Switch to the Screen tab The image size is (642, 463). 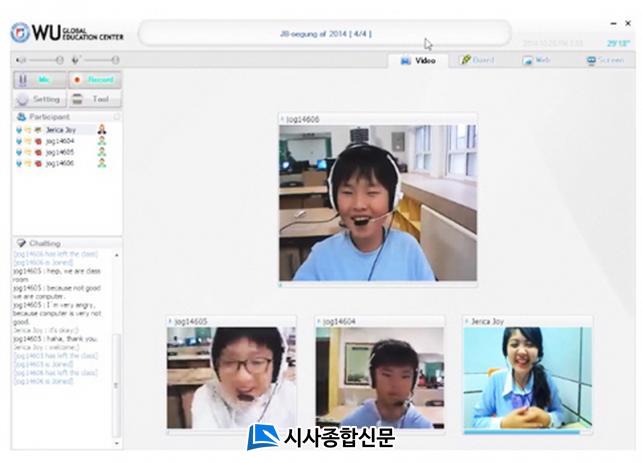coord(604,60)
